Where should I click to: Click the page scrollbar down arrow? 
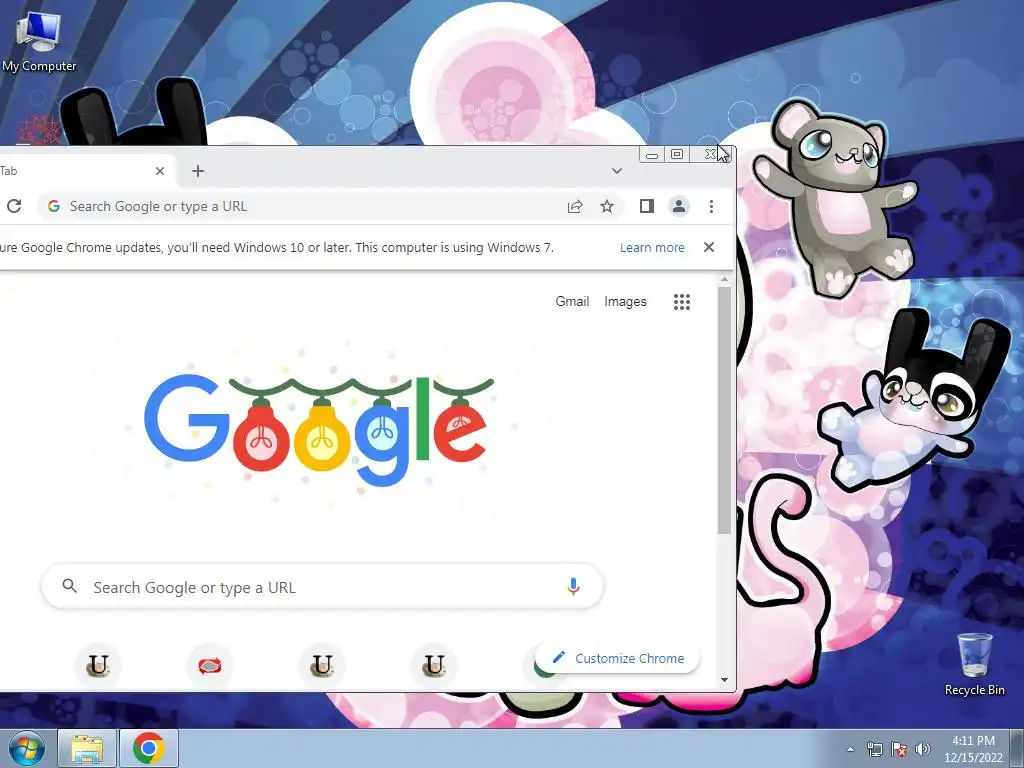tap(724, 680)
